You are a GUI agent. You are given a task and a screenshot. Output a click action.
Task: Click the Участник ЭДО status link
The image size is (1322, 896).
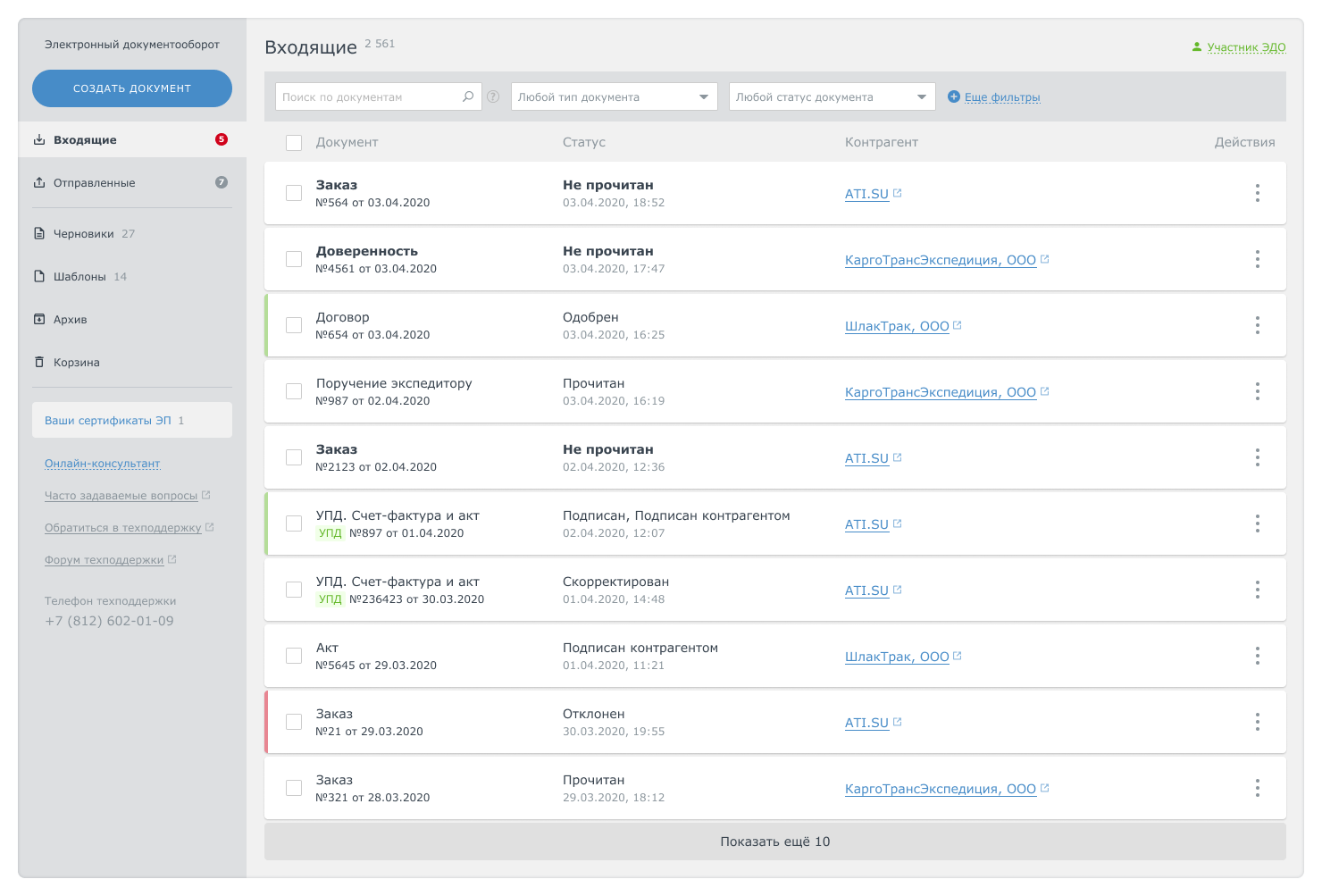tap(1246, 47)
